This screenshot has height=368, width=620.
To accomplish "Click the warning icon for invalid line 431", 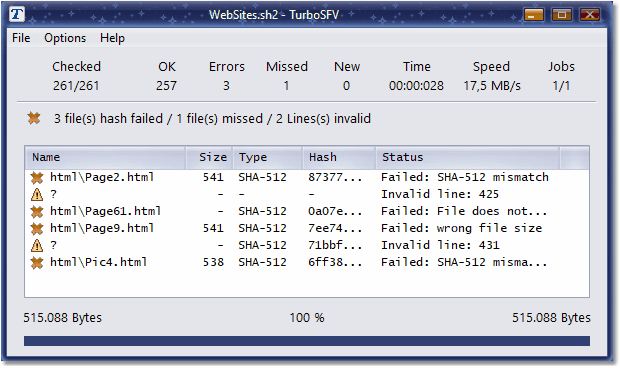I will (x=37, y=245).
